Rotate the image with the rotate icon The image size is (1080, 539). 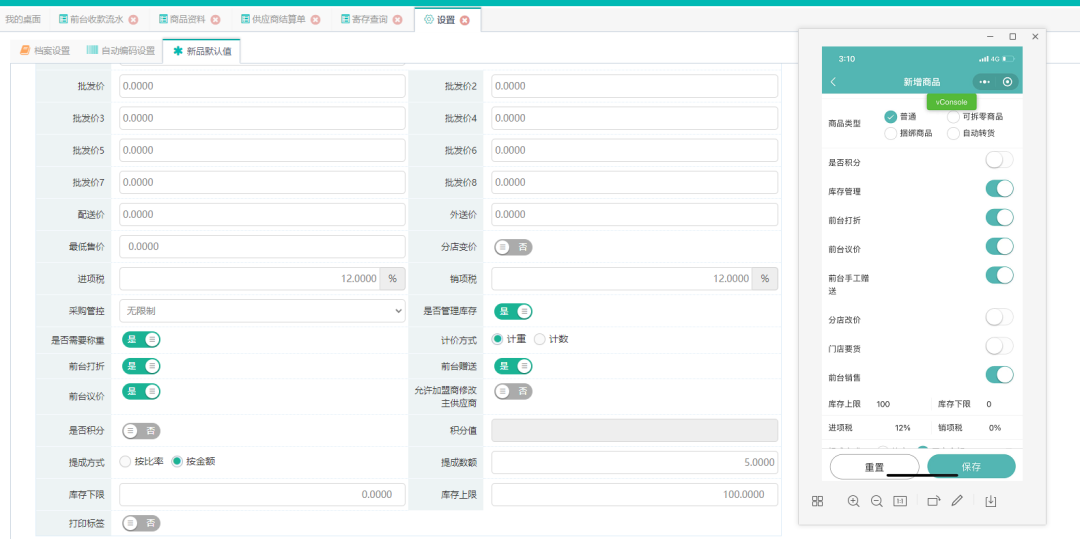pos(933,501)
